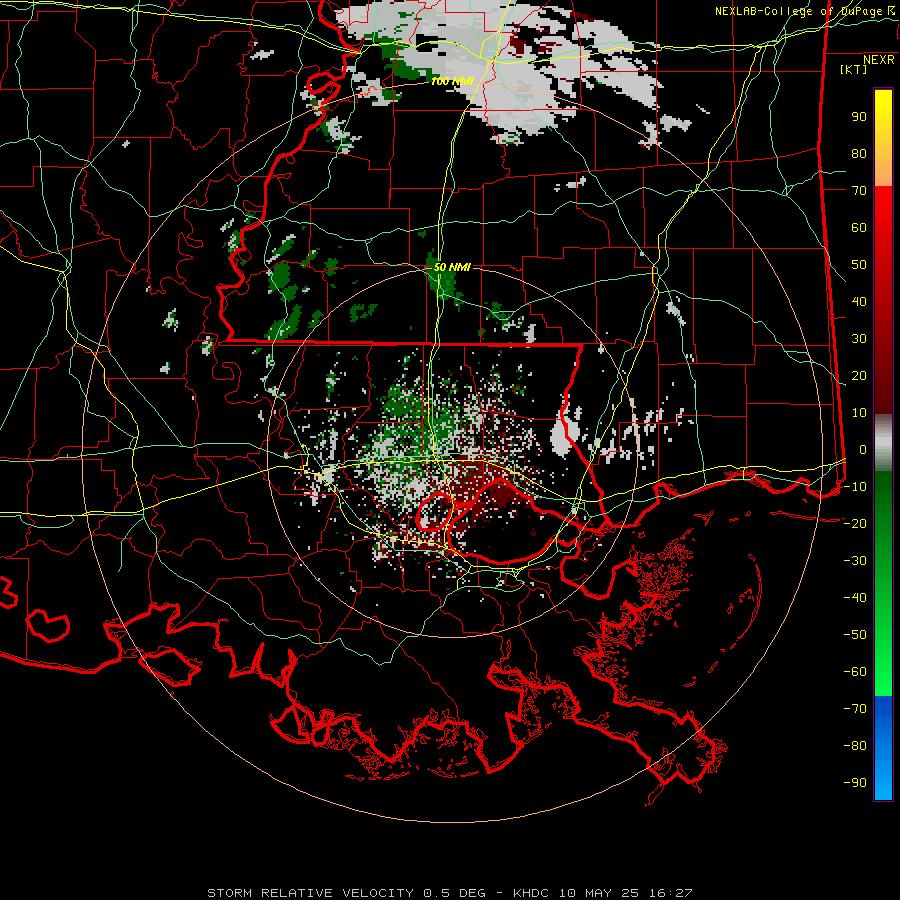The width and height of the screenshot is (900, 900).
Task: Click the positive 10 scale value
Action: 859,413
